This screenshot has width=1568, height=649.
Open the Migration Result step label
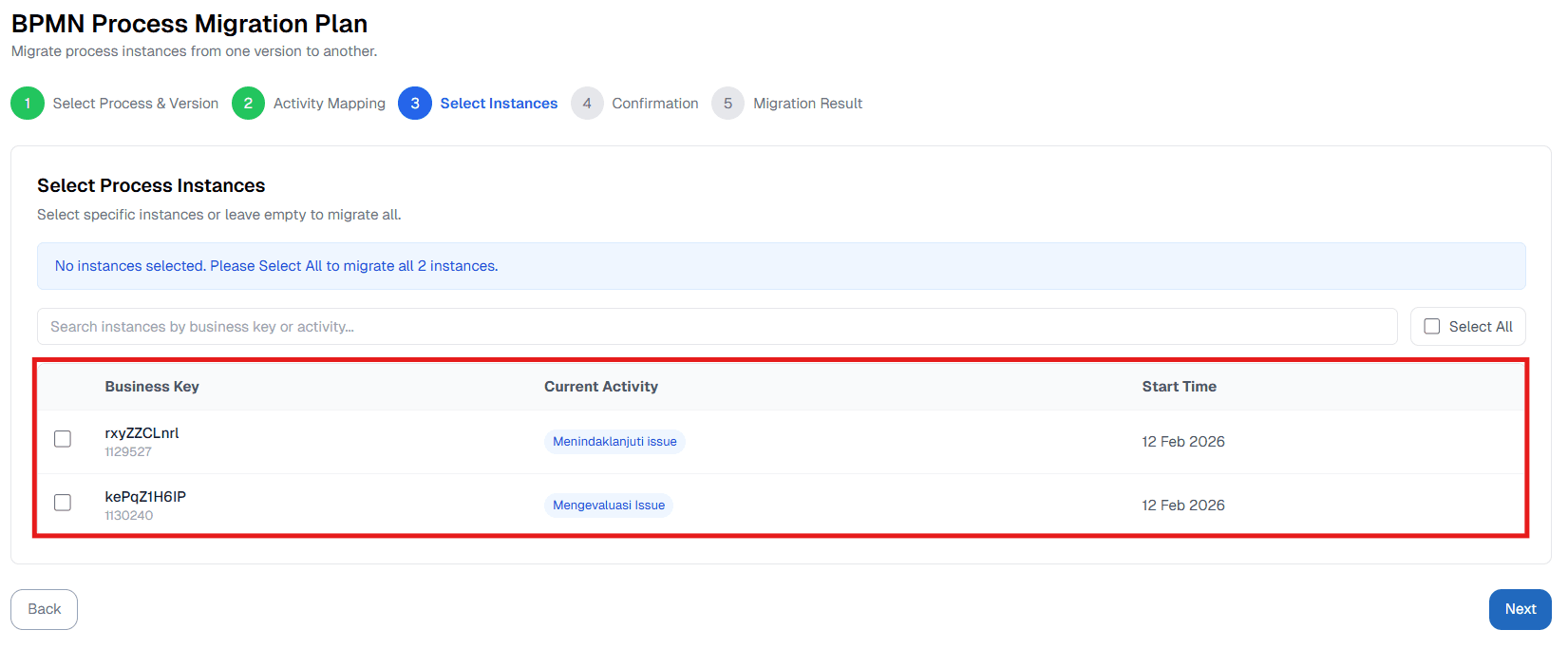(x=808, y=104)
